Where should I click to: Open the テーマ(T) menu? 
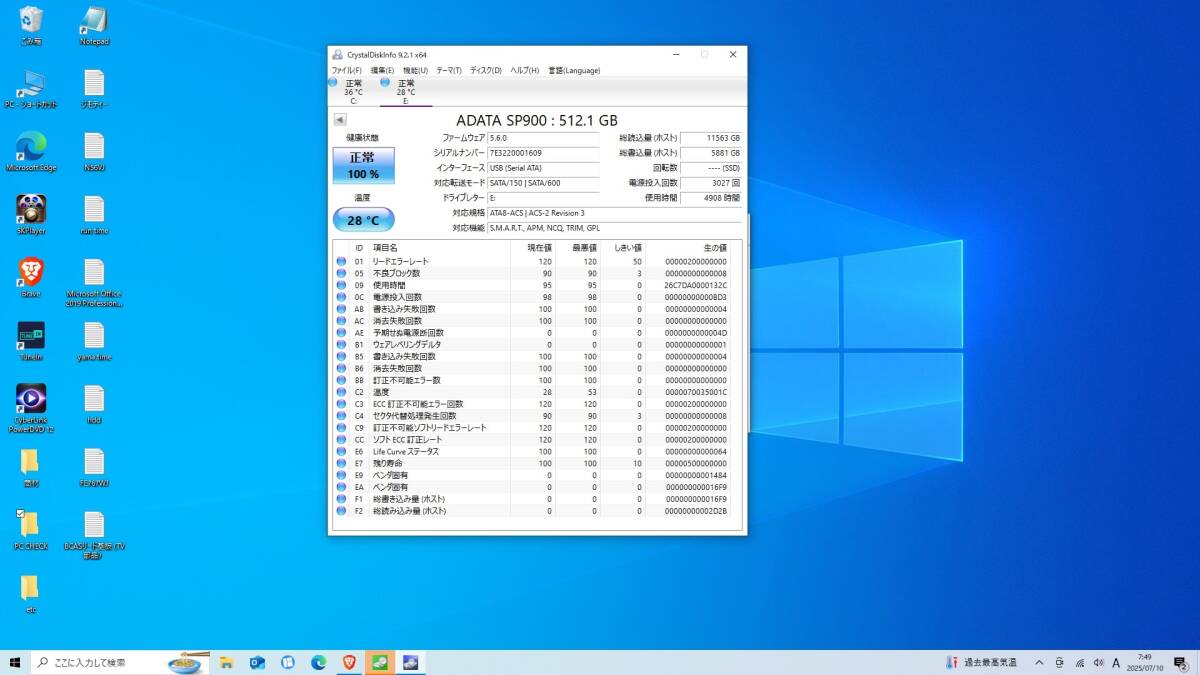(x=449, y=70)
